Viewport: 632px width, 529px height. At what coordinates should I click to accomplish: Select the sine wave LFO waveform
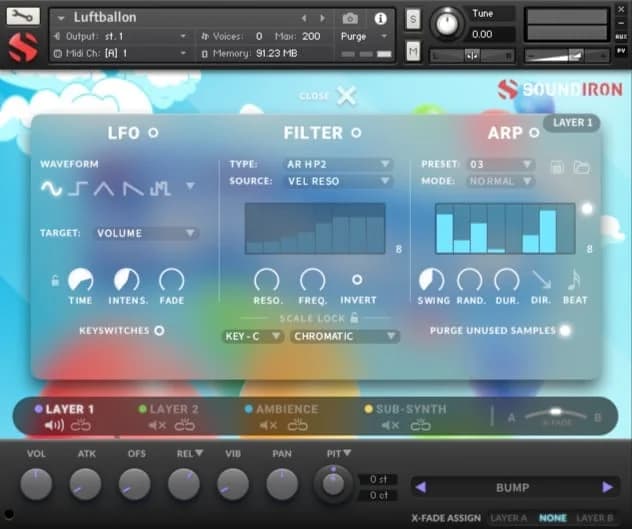51,187
